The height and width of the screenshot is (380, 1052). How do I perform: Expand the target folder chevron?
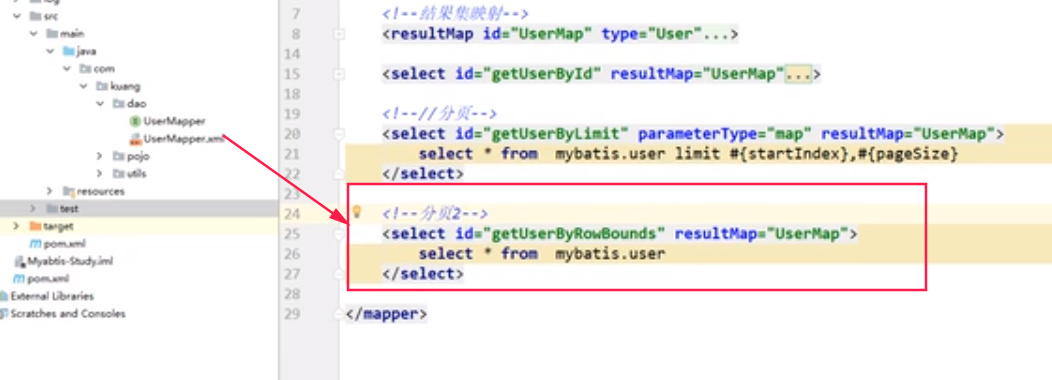point(17,226)
